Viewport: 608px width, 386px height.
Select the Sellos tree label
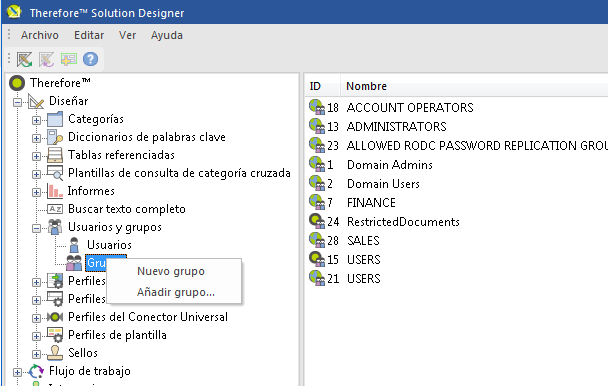(83, 353)
